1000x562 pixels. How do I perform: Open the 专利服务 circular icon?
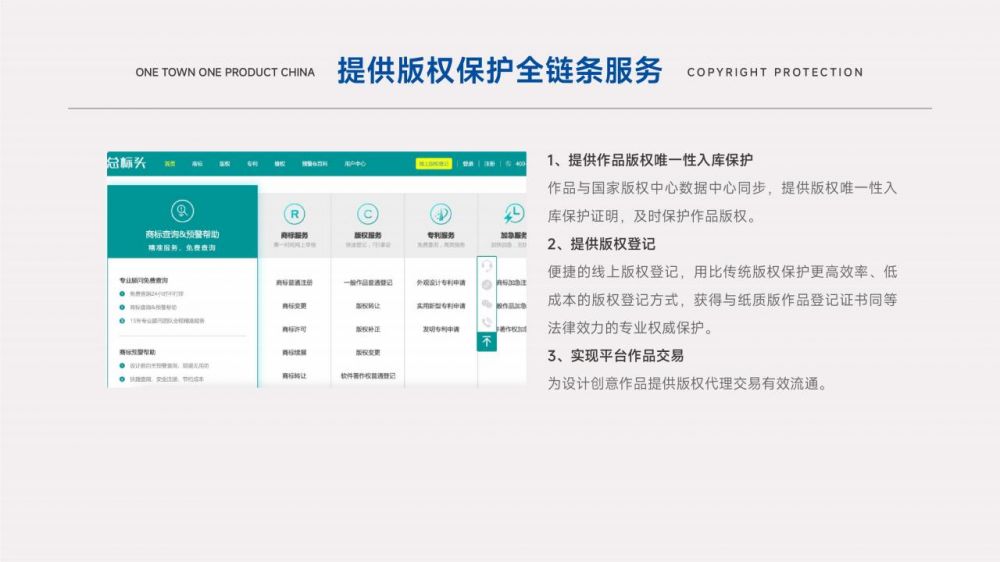coord(441,214)
